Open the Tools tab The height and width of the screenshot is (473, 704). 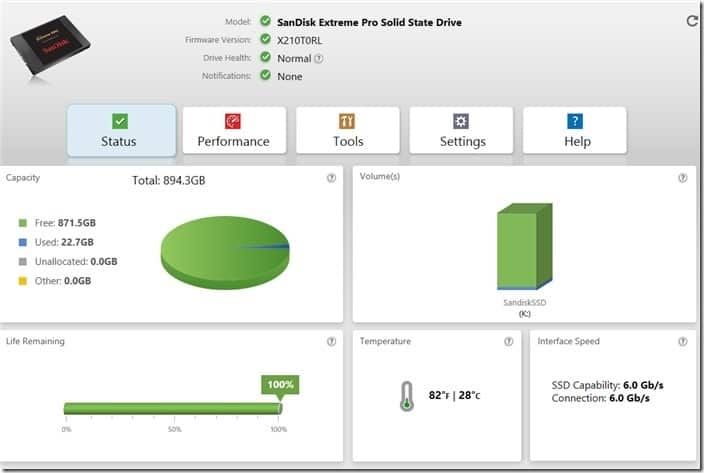[348, 131]
